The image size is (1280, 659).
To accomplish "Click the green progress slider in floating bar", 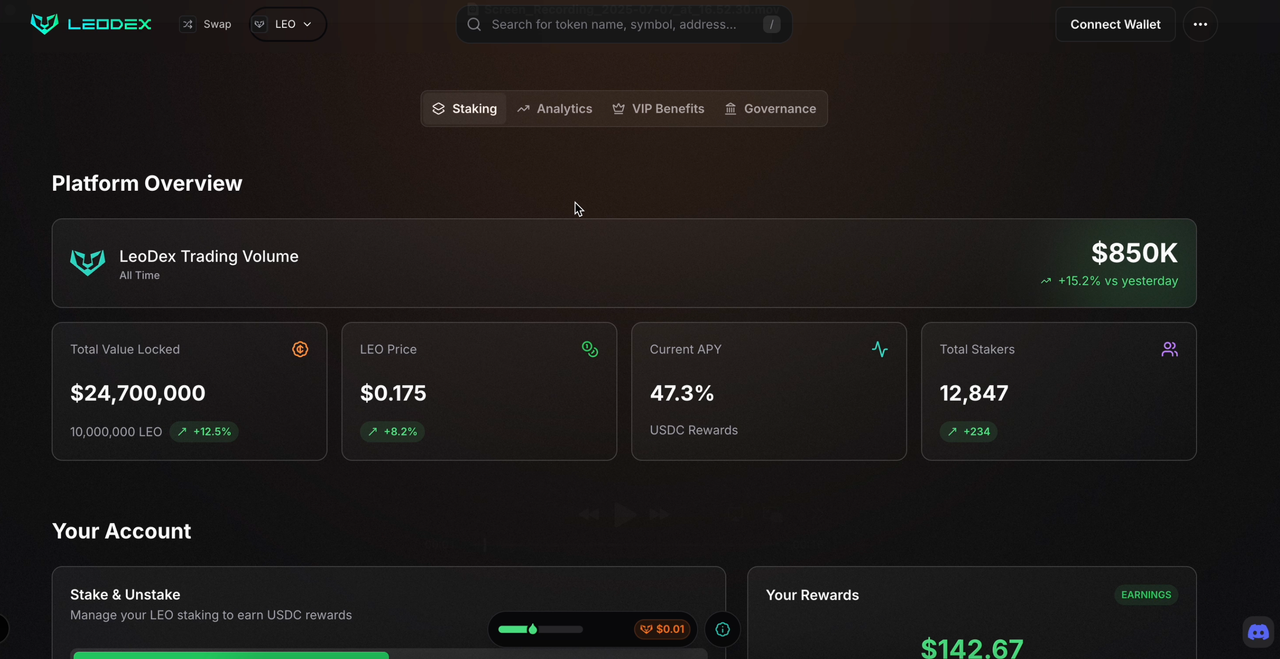I will click(x=540, y=629).
